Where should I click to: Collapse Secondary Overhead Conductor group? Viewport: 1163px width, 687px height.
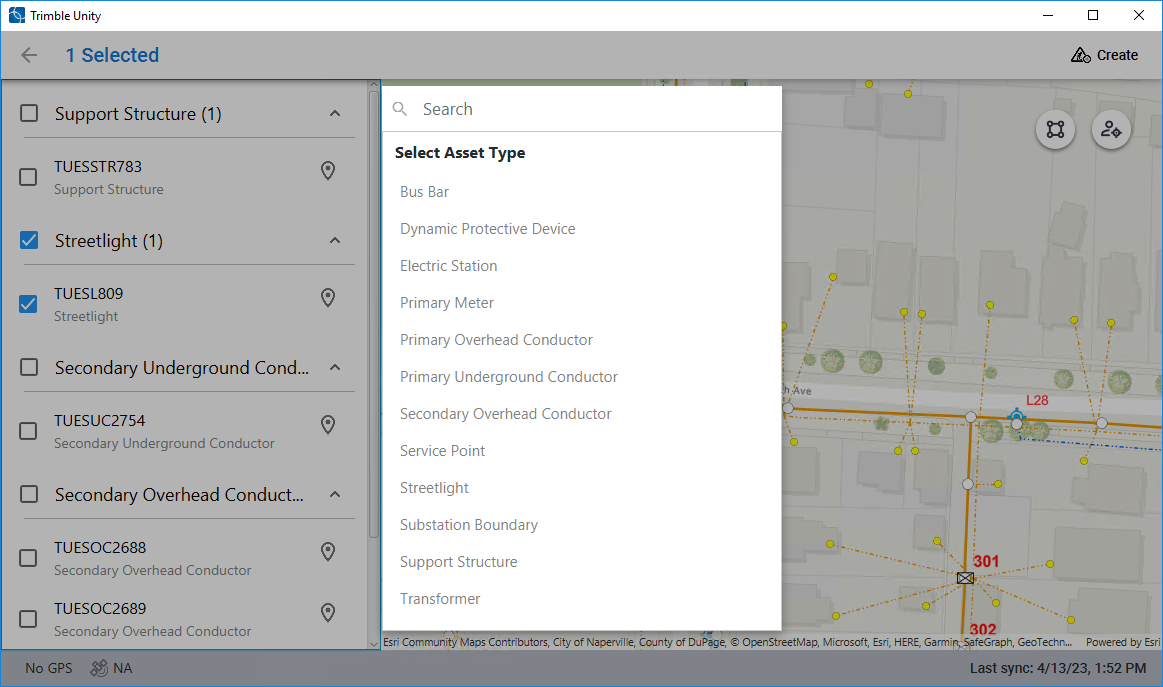[335, 495]
